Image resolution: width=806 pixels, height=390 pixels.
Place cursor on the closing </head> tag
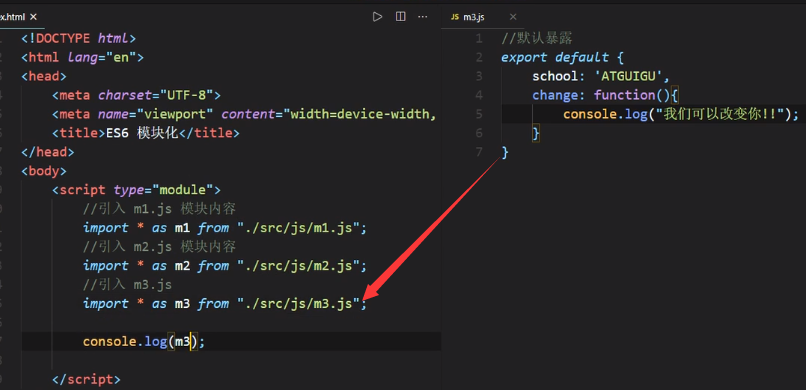(48, 152)
